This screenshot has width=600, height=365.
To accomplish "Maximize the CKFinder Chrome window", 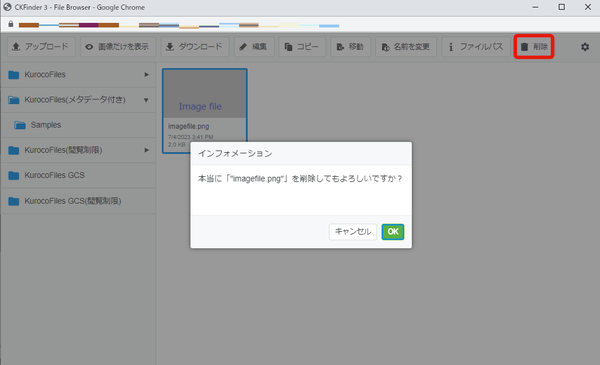I will coord(561,7).
